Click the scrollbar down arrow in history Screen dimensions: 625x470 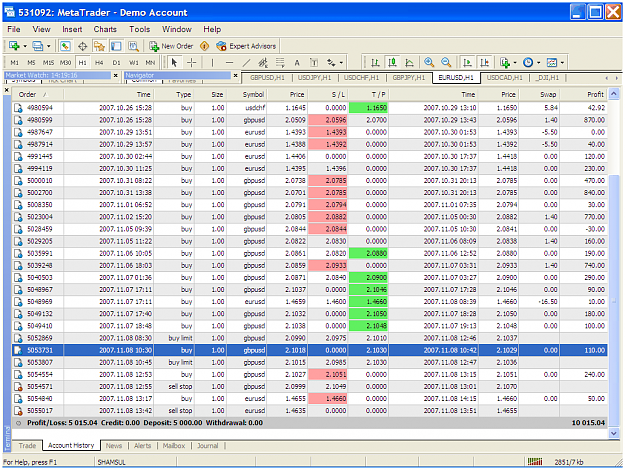[x=614, y=433]
